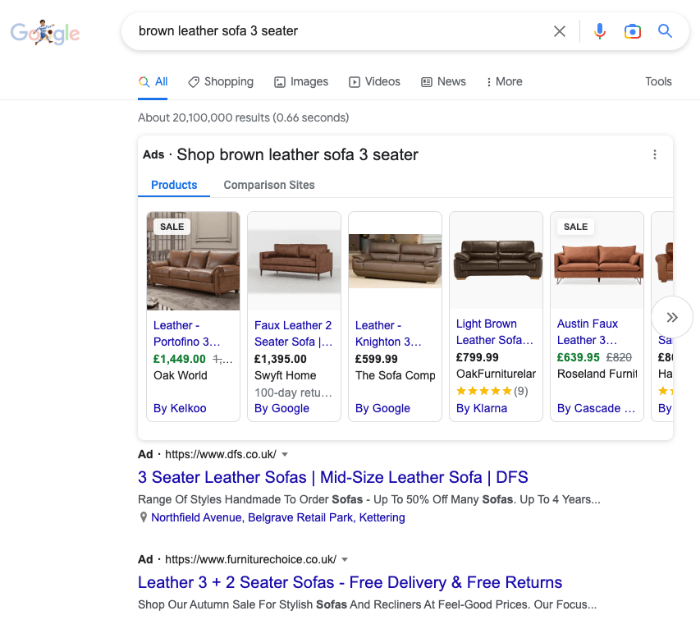Open the Leather - Knighton 3... product link
The width and height of the screenshot is (700, 625).
coord(388,333)
